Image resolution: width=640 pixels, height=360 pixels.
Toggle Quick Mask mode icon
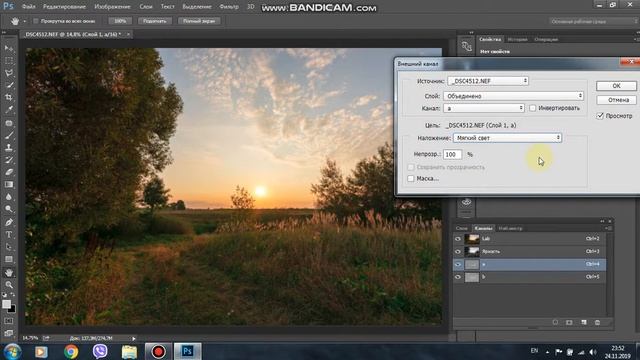[x=9, y=321]
